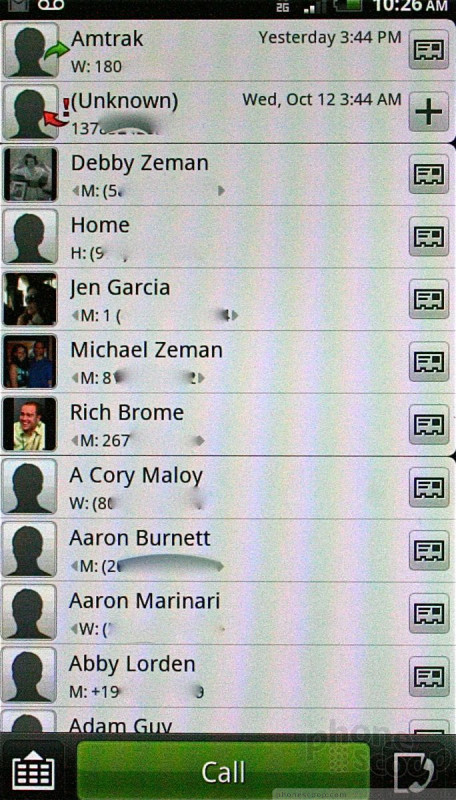
Task: Select the Aaron Burnett contact entry
Action: click(227, 550)
